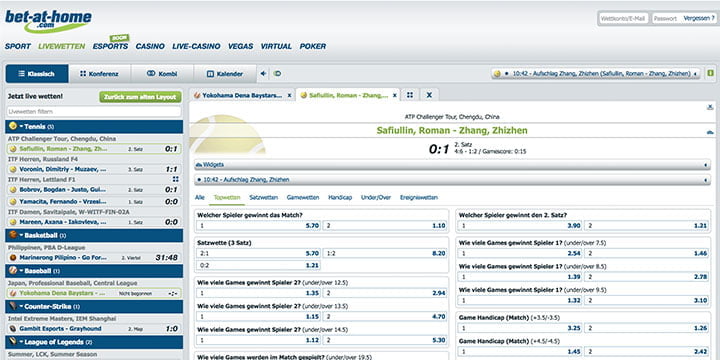Select Game Handicap +3.5 odds 3.25

pos(520,328)
